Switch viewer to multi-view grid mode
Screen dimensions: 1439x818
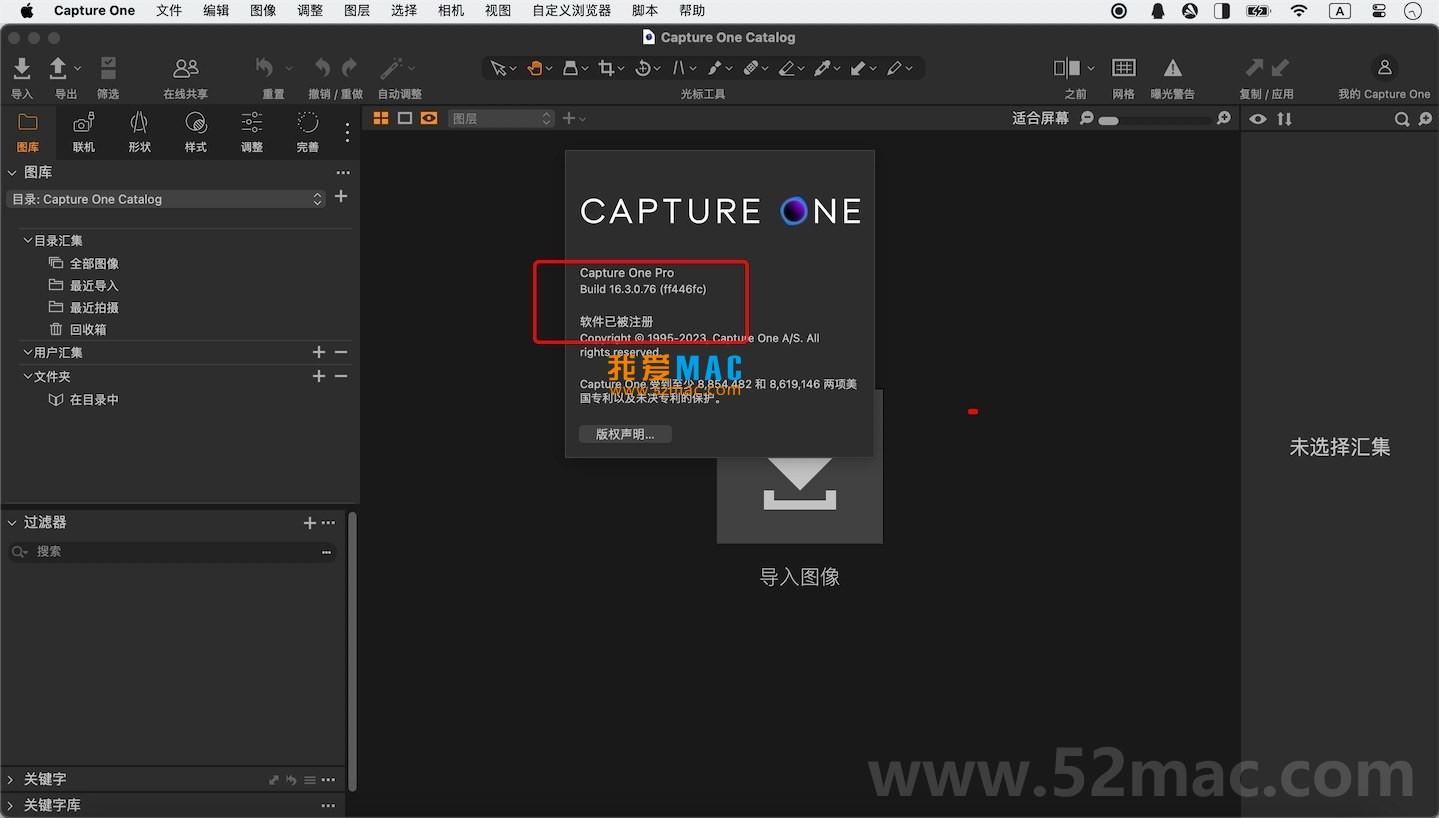(381, 118)
